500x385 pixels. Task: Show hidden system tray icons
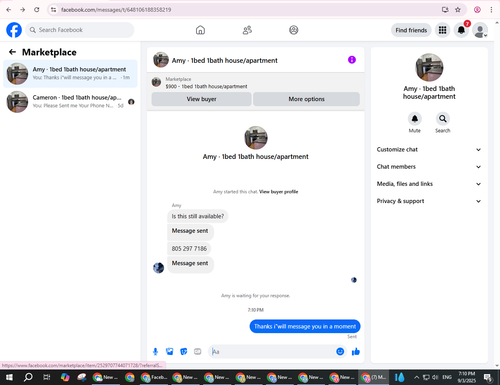416,377
